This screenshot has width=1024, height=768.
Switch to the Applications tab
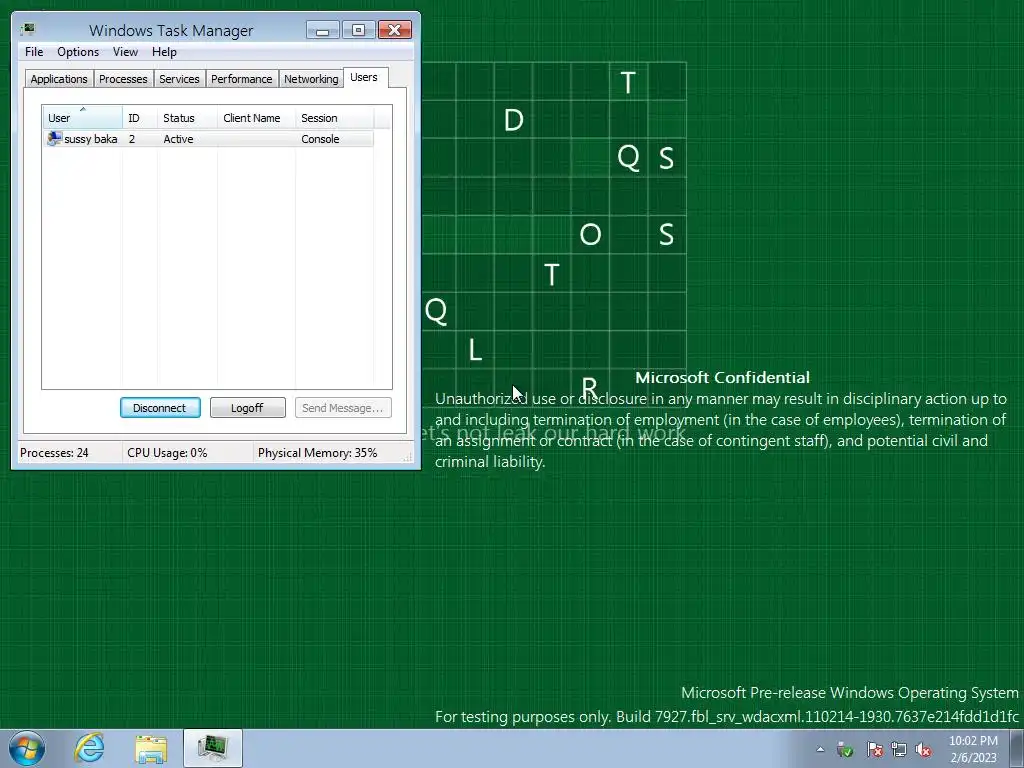point(59,79)
